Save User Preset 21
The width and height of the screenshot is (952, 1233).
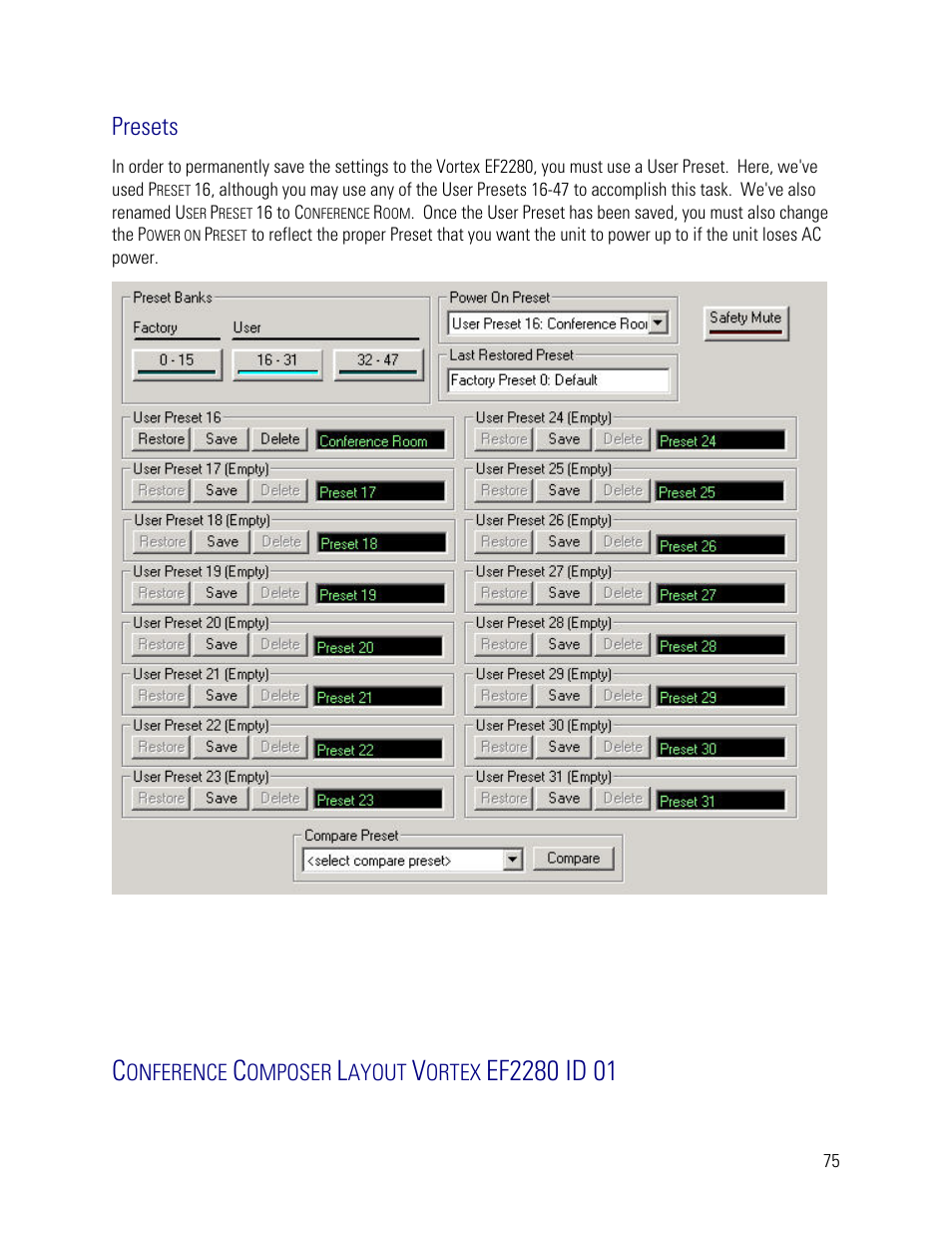tap(222, 696)
